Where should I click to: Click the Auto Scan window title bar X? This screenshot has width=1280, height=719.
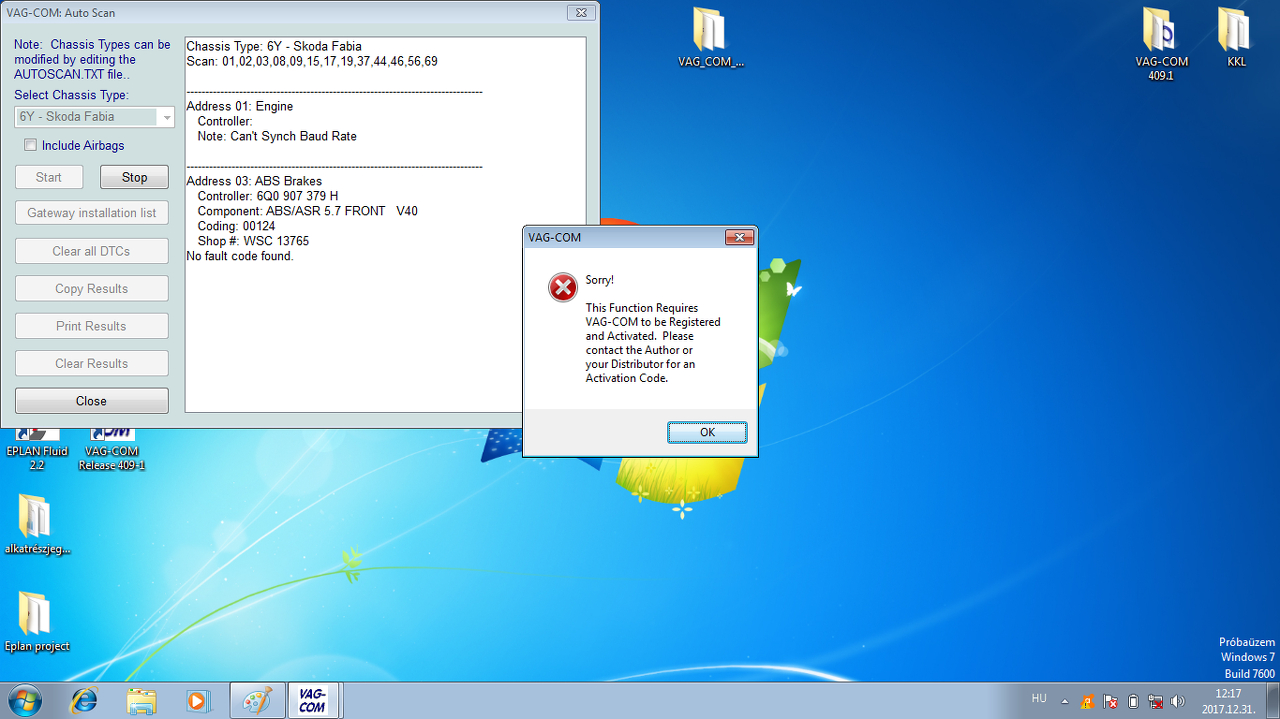tap(580, 13)
